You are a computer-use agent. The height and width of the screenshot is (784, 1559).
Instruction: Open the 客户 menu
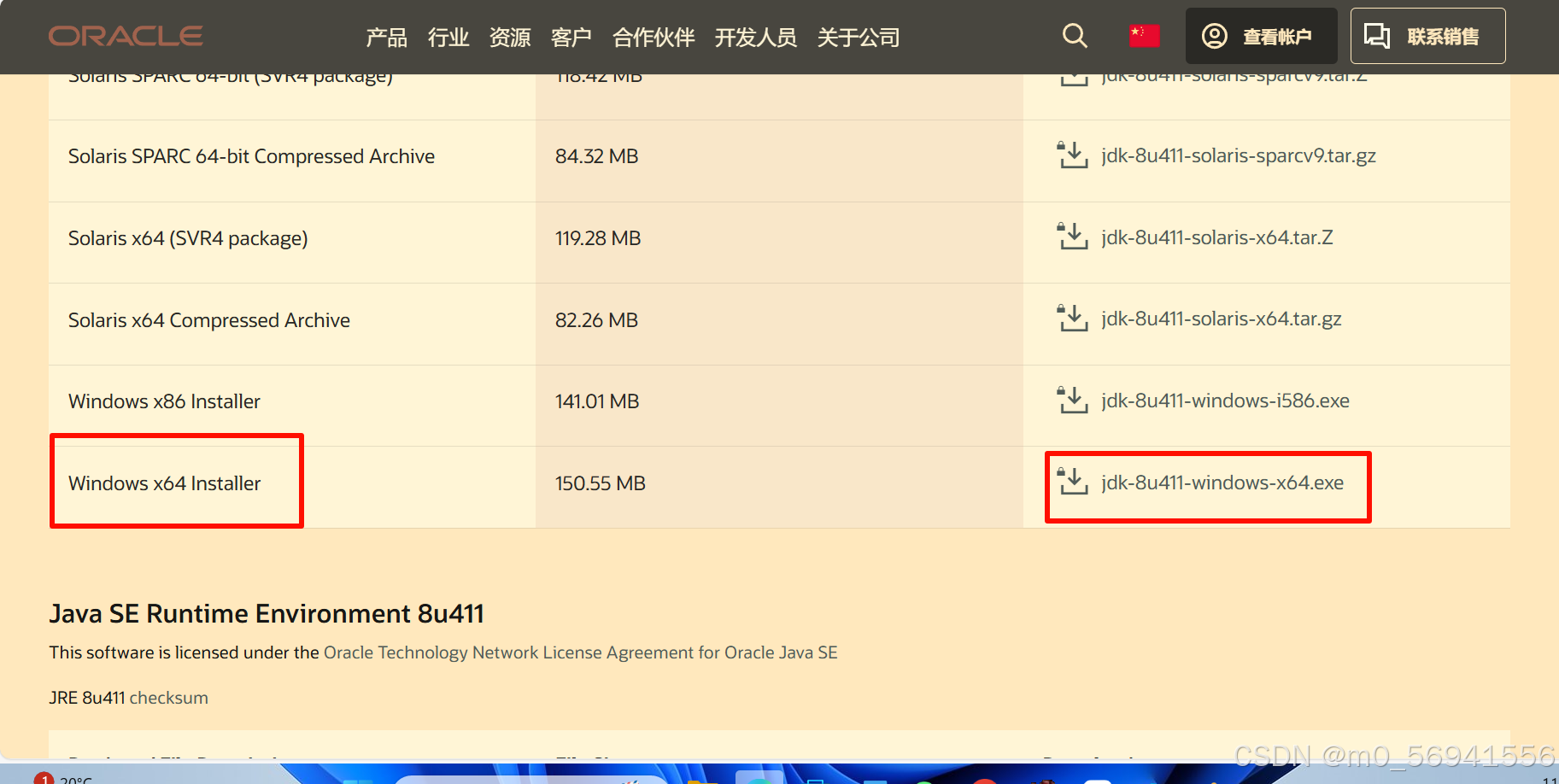(571, 38)
